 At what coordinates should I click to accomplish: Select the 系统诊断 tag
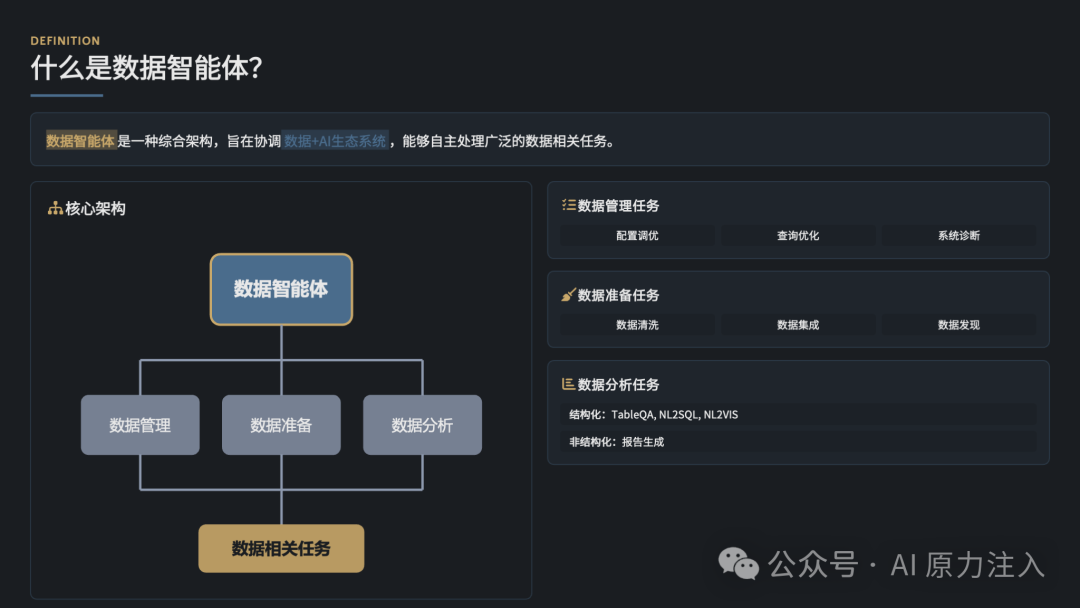pyautogui.click(x=959, y=235)
